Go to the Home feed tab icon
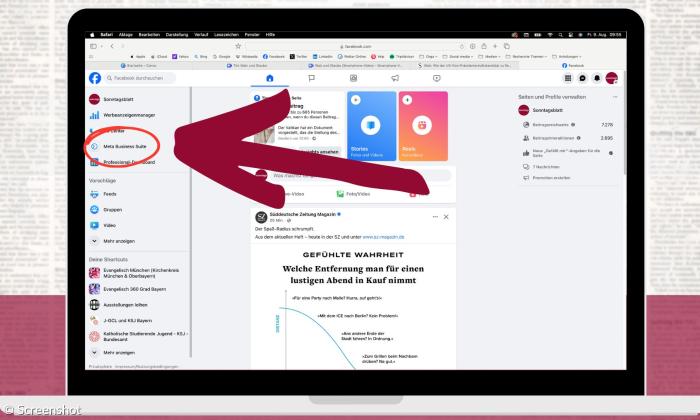Viewport: 700px width, 420px height. pyautogui.click(x=270, y=78)
